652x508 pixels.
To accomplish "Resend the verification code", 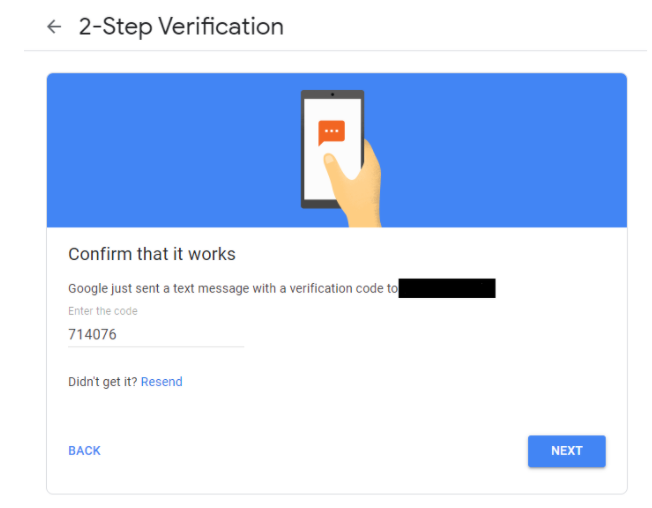I will coord(162,382).
